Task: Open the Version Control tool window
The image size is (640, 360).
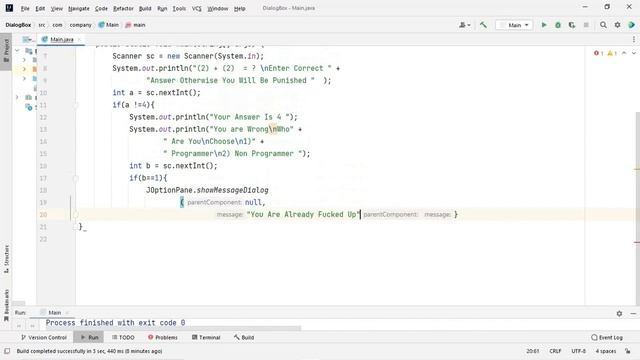Action: click(44, 338)
